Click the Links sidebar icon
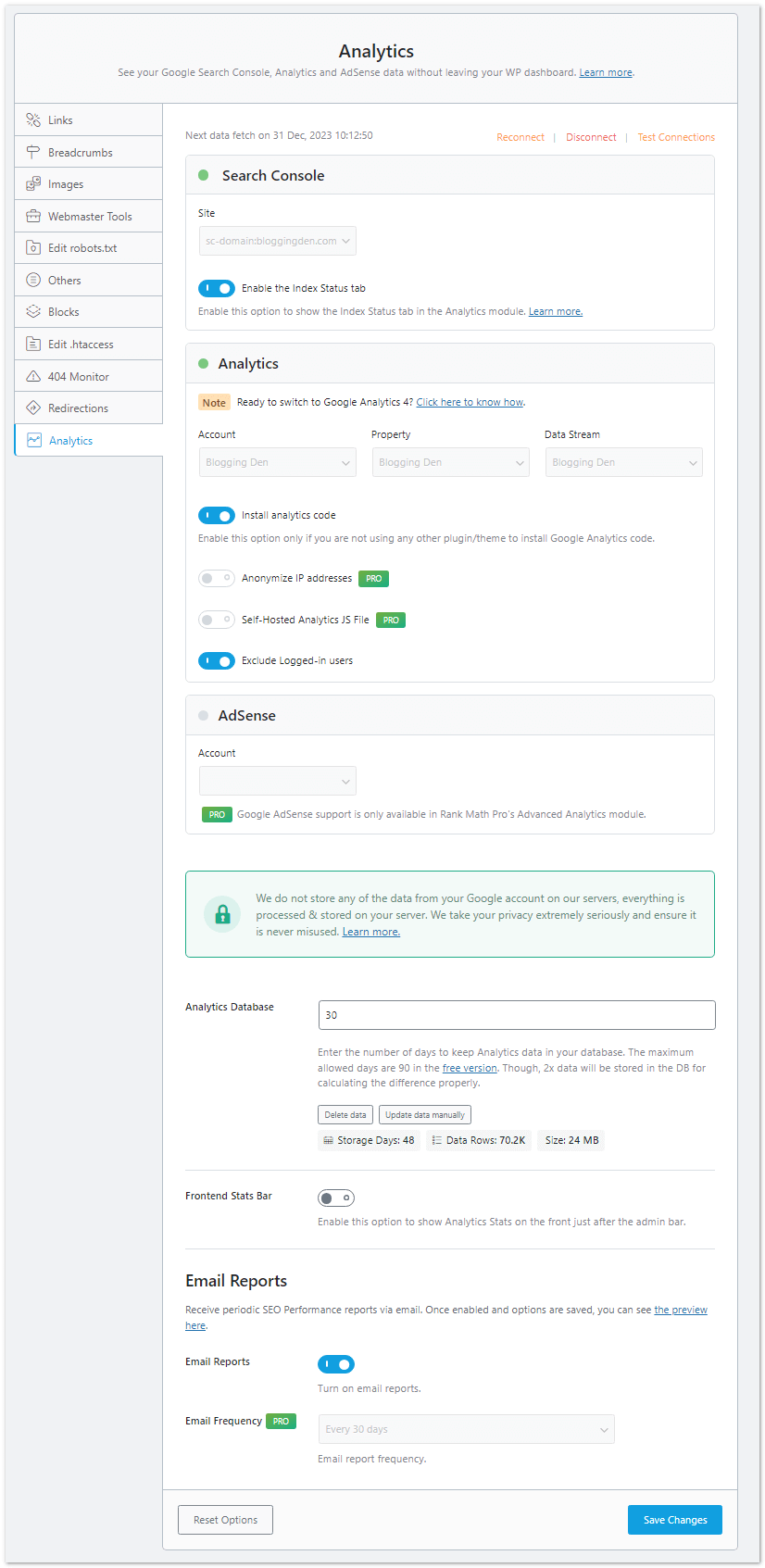Image resolution: width=765 pixels, height=1568 pixels. click(x=33, y=120)
